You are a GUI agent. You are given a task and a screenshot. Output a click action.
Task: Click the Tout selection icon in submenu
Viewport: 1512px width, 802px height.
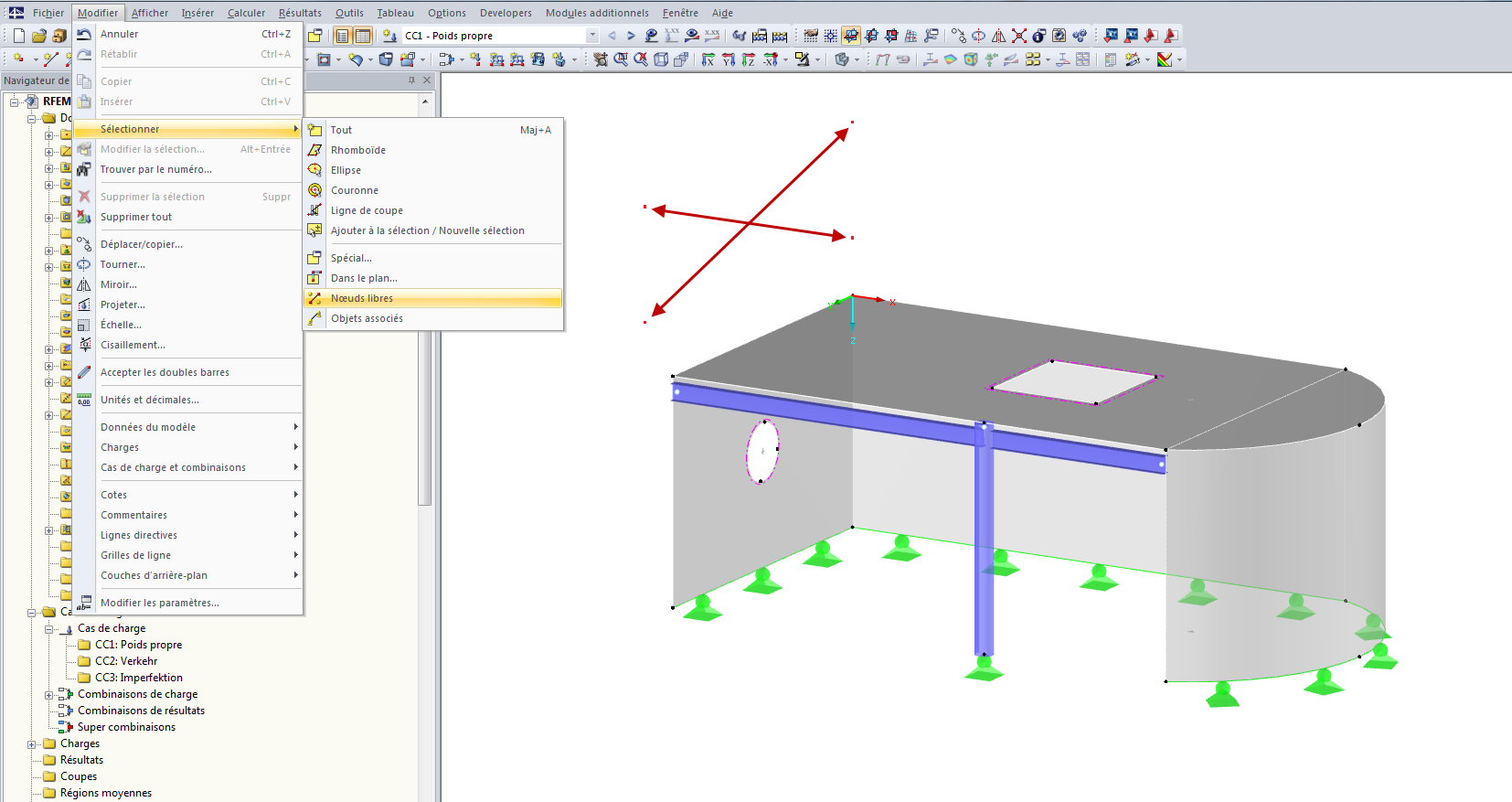314,130
